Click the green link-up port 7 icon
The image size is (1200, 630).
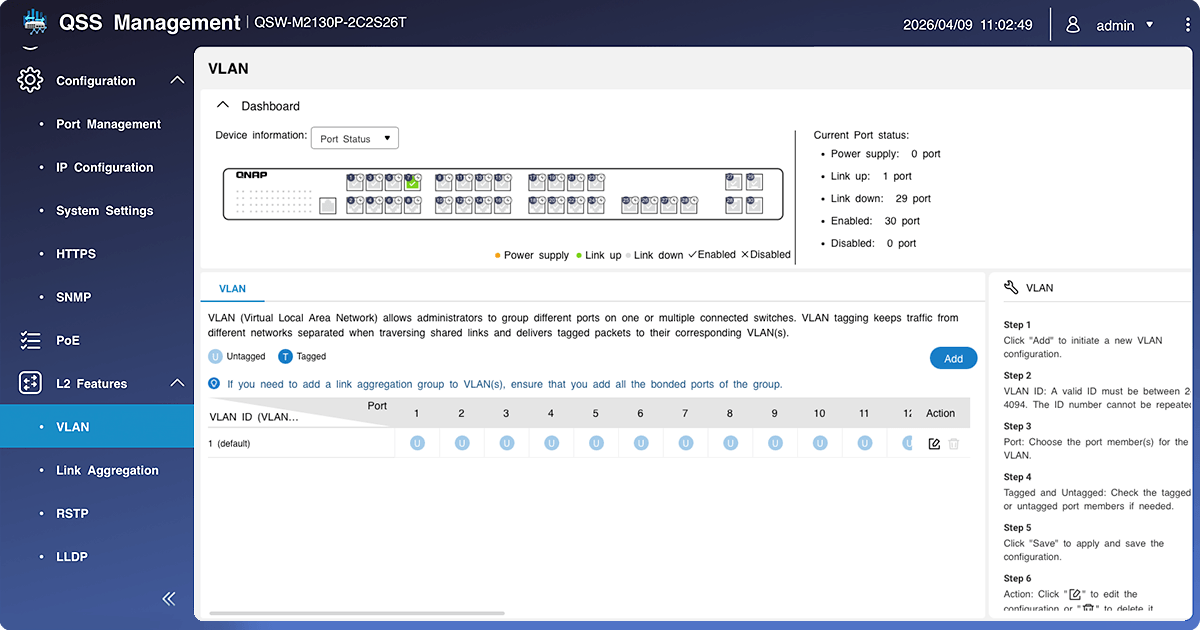coord(412,182)
